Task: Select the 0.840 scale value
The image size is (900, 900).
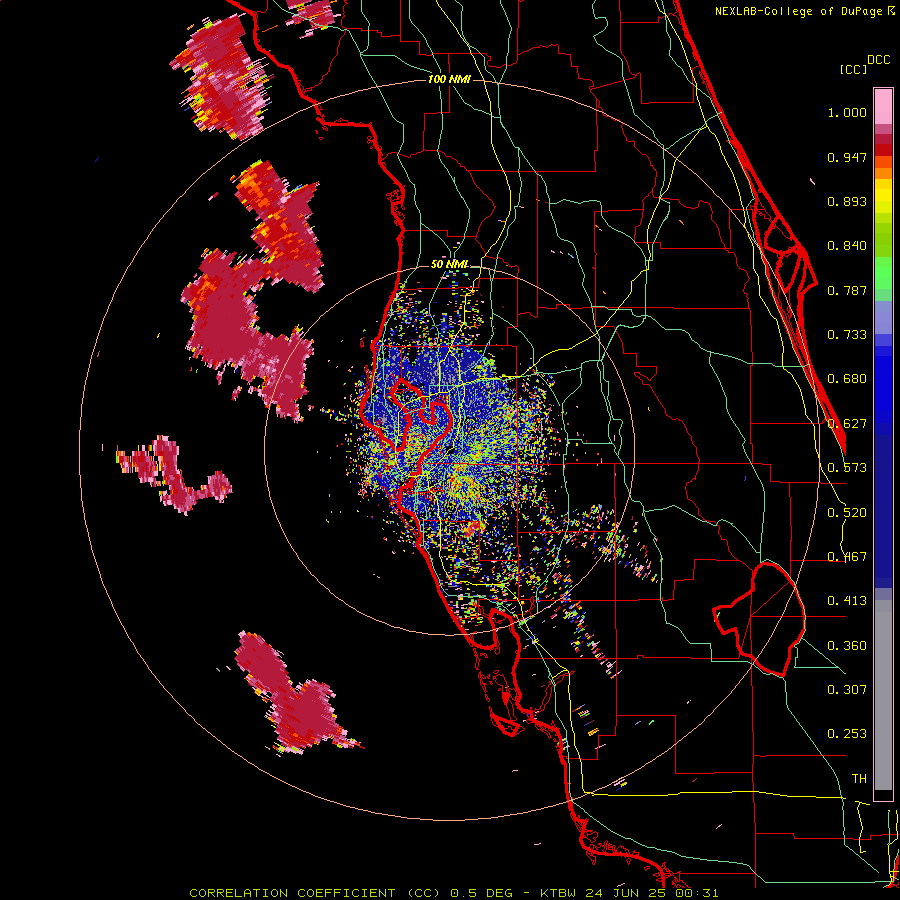Action: click(847, 246)
